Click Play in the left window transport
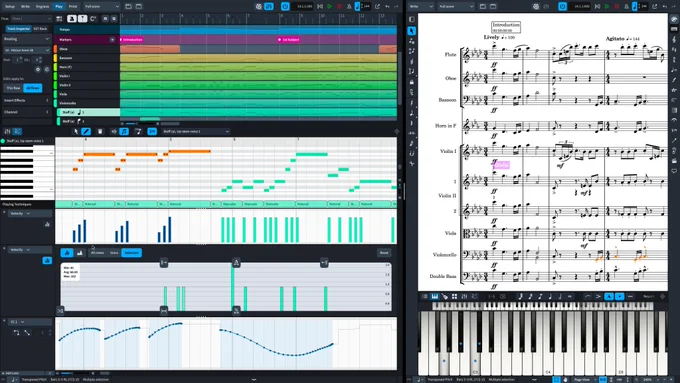The height and width of the screenshot is (383, 680). (330, 7)
